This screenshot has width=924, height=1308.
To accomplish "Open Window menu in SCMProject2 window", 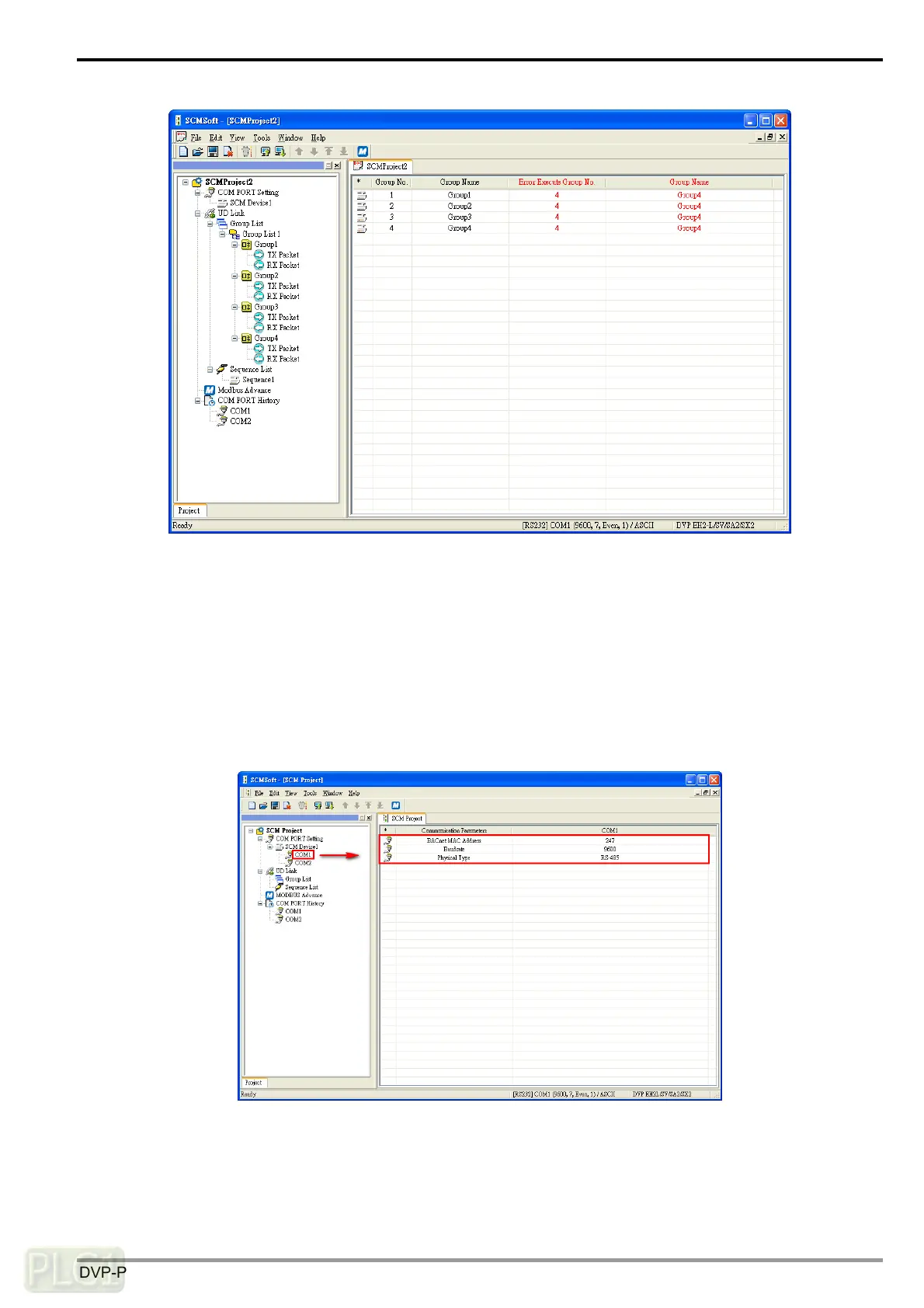I will tap(290, 137).
